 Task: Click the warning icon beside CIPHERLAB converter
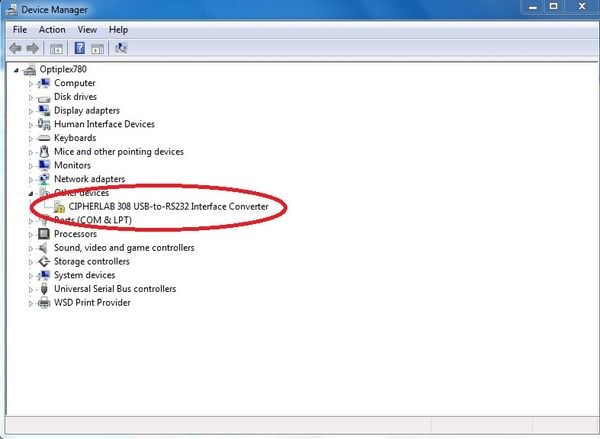[59, 207]
